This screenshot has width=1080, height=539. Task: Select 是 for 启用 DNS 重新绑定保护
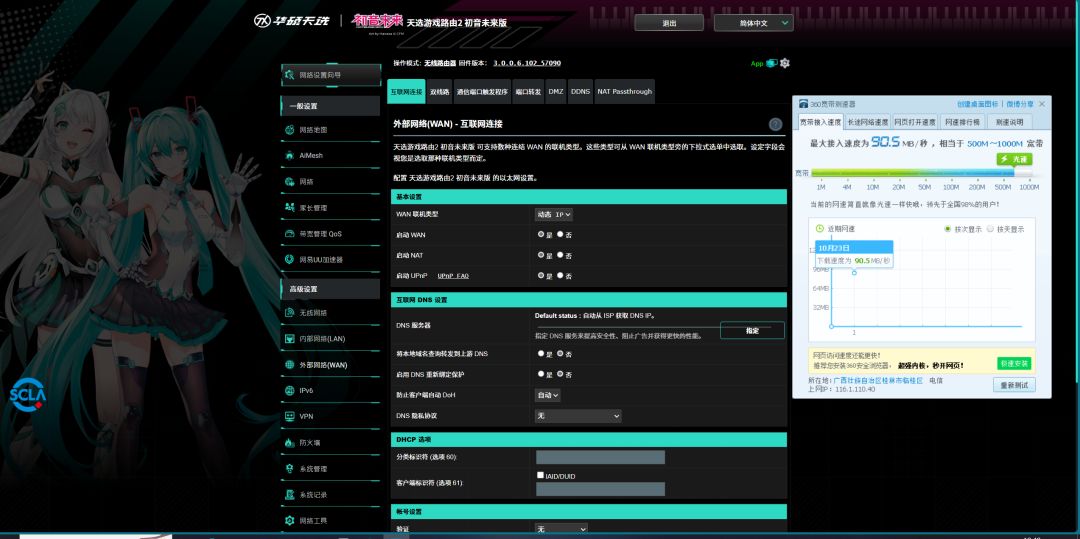pos(541,374)
